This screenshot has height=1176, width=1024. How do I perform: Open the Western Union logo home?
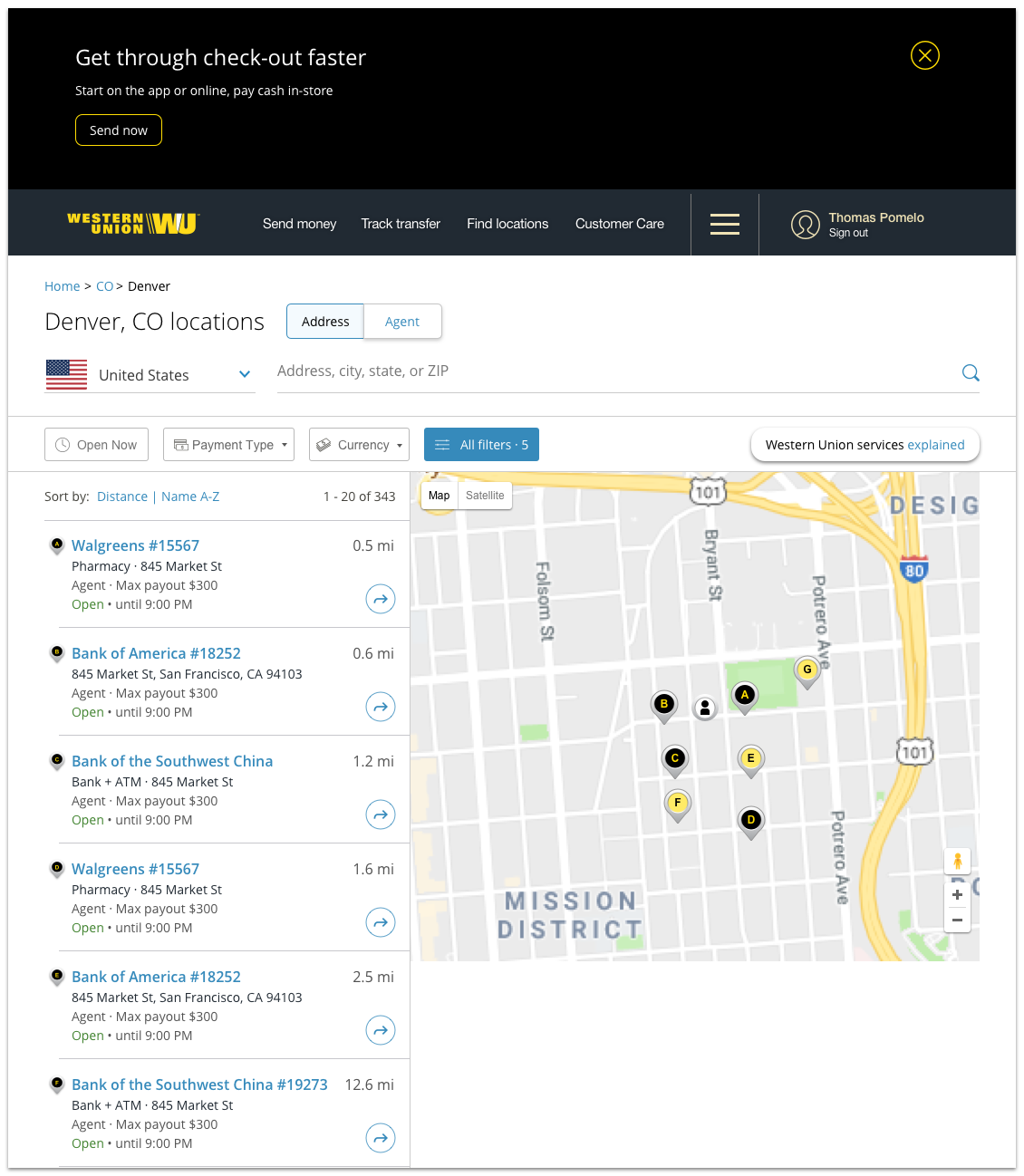point(133,224)
